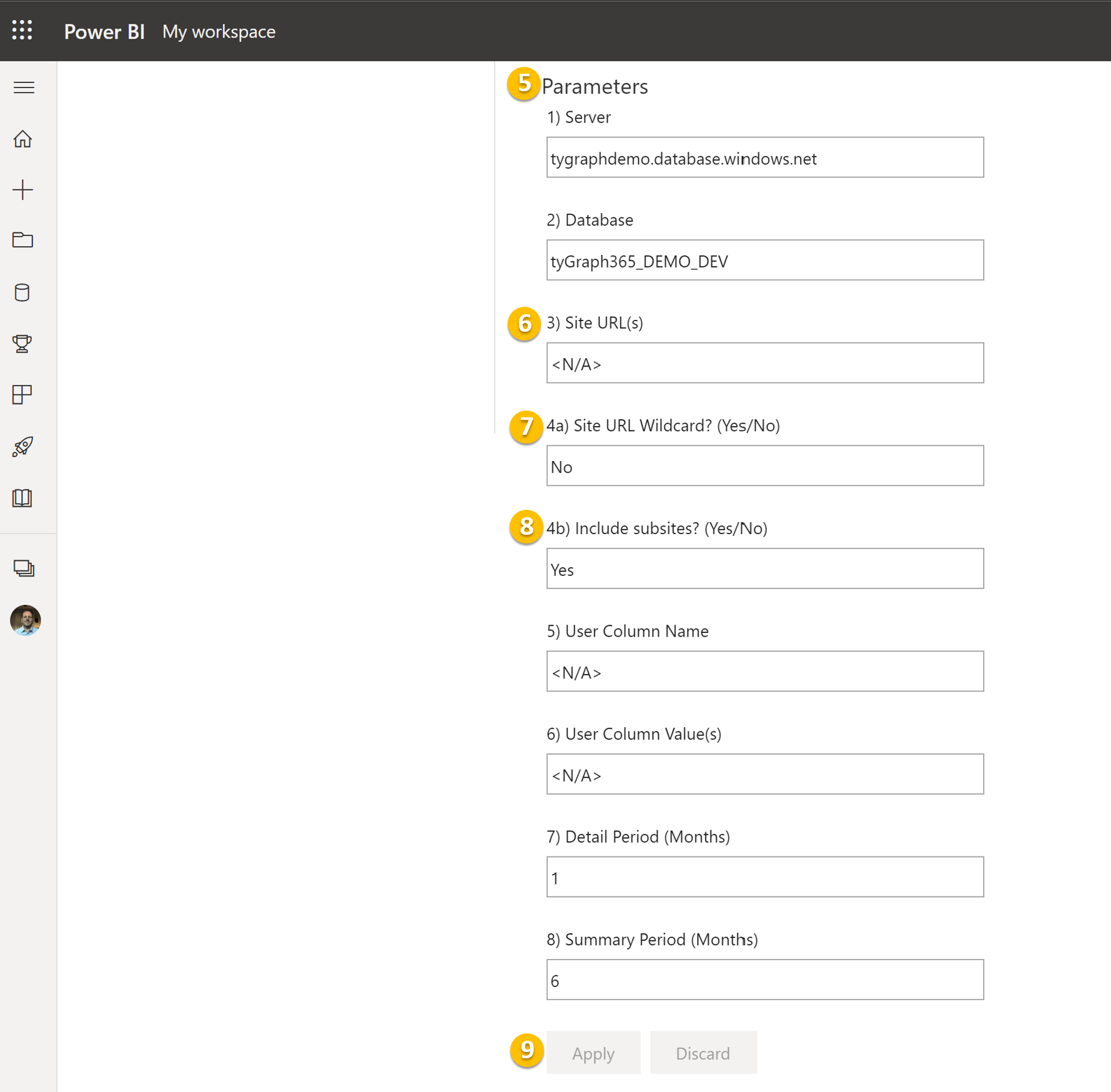This screenshot has width=1111, height=1092.
Task: Click the user profile avatar
Action: [26, 620]
